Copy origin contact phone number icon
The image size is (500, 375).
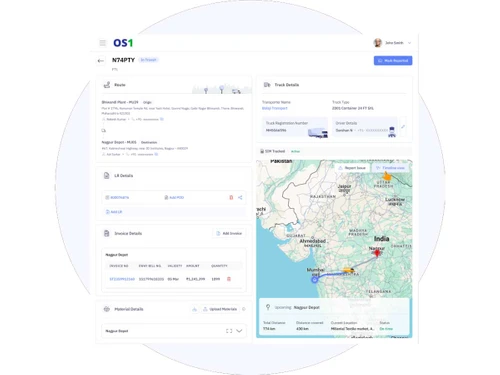[x=162, y=119]
